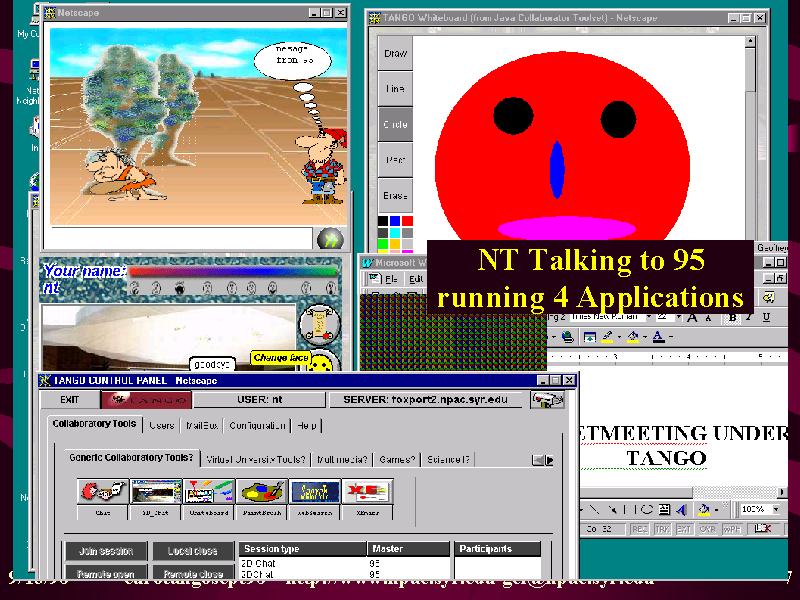
Task: Select the Text Box tool in Word drawing toolbar
Action: point(664,509)
